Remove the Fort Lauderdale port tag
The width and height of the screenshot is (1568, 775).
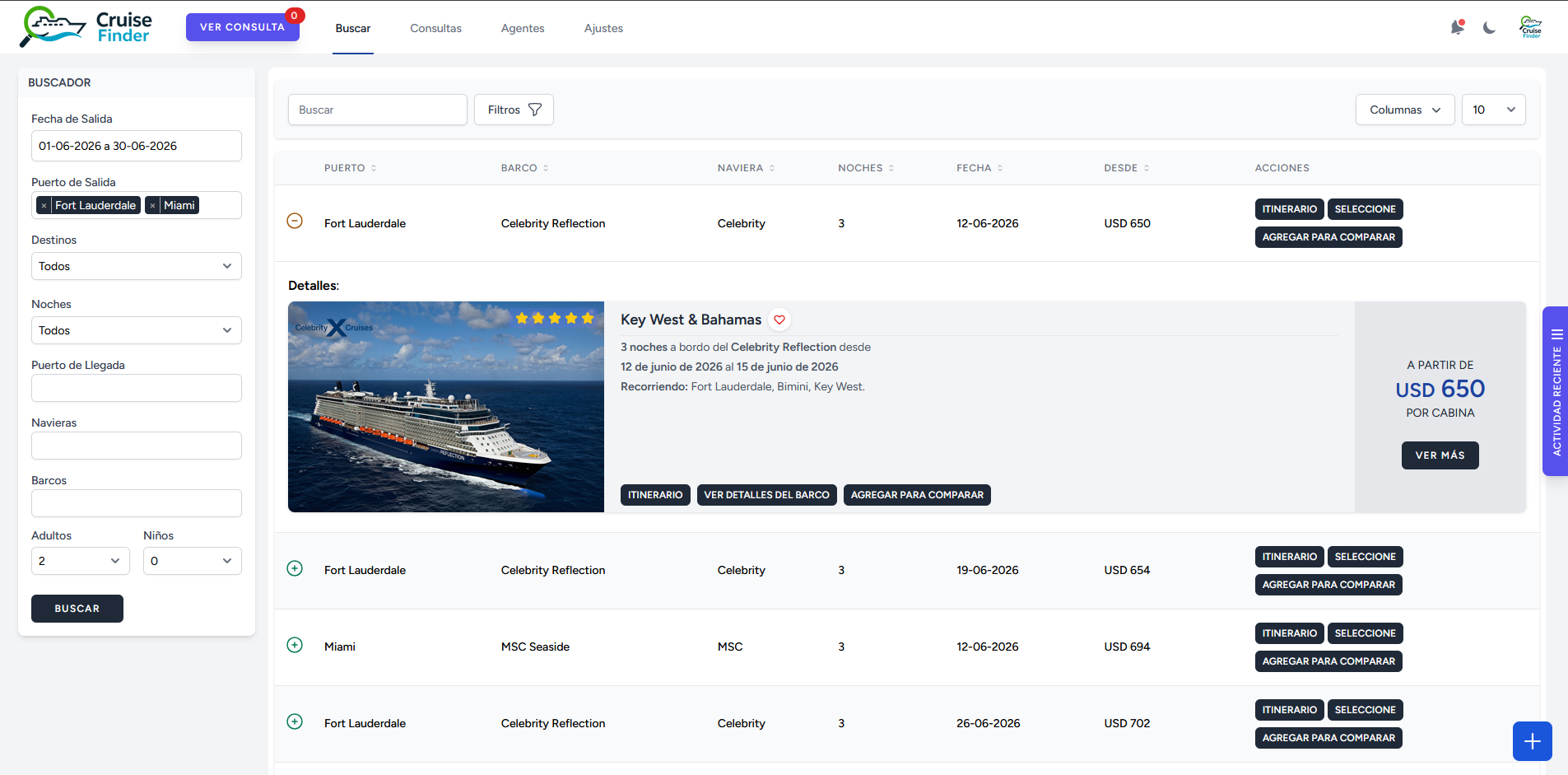click(x=45, y=205)
